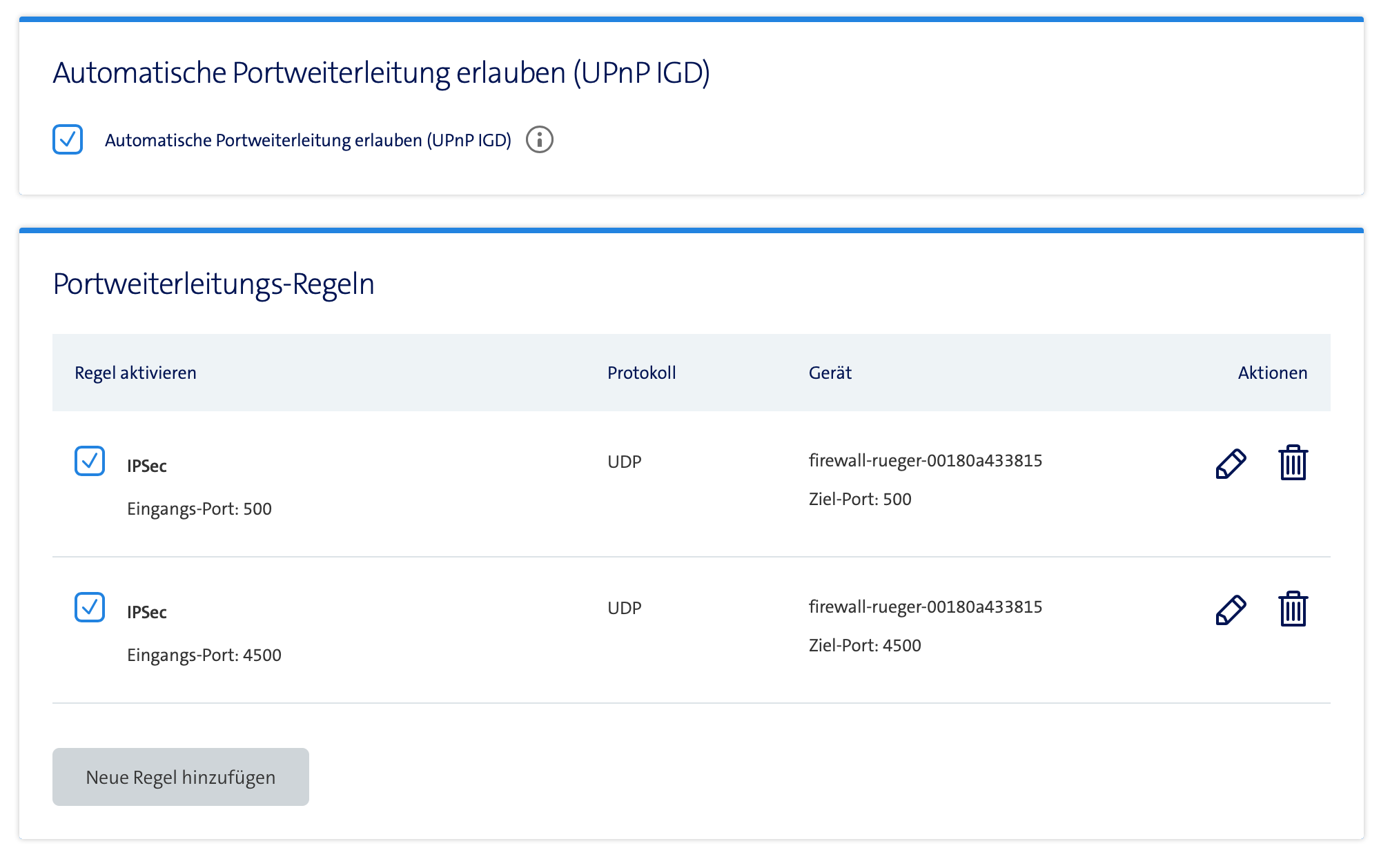This screenshot has width=1390, height=868.
Task: Delete the IPSec port 500 rule
Action: [1293, 463]
